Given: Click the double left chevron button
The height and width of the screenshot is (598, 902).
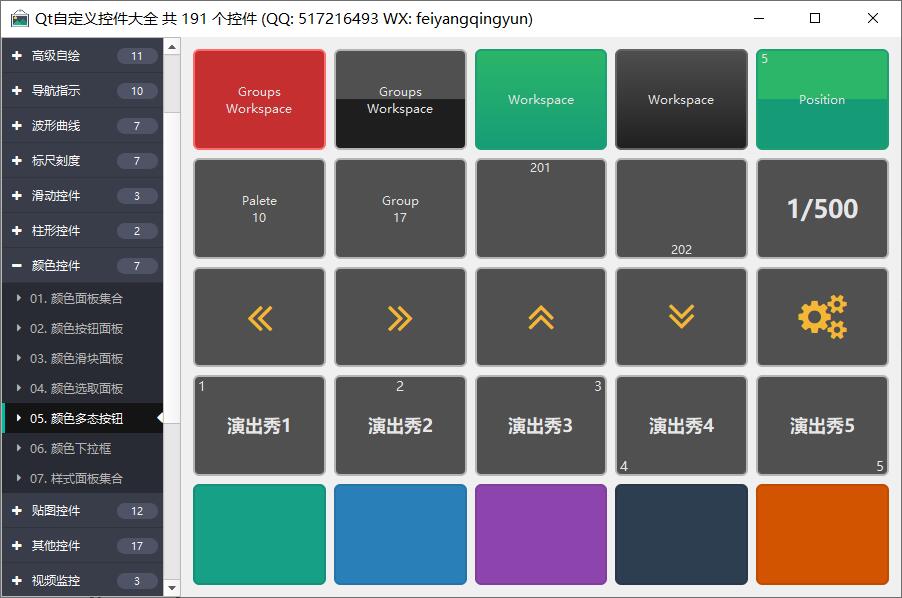Looking at the screenshot, I should tap(259, 317).
